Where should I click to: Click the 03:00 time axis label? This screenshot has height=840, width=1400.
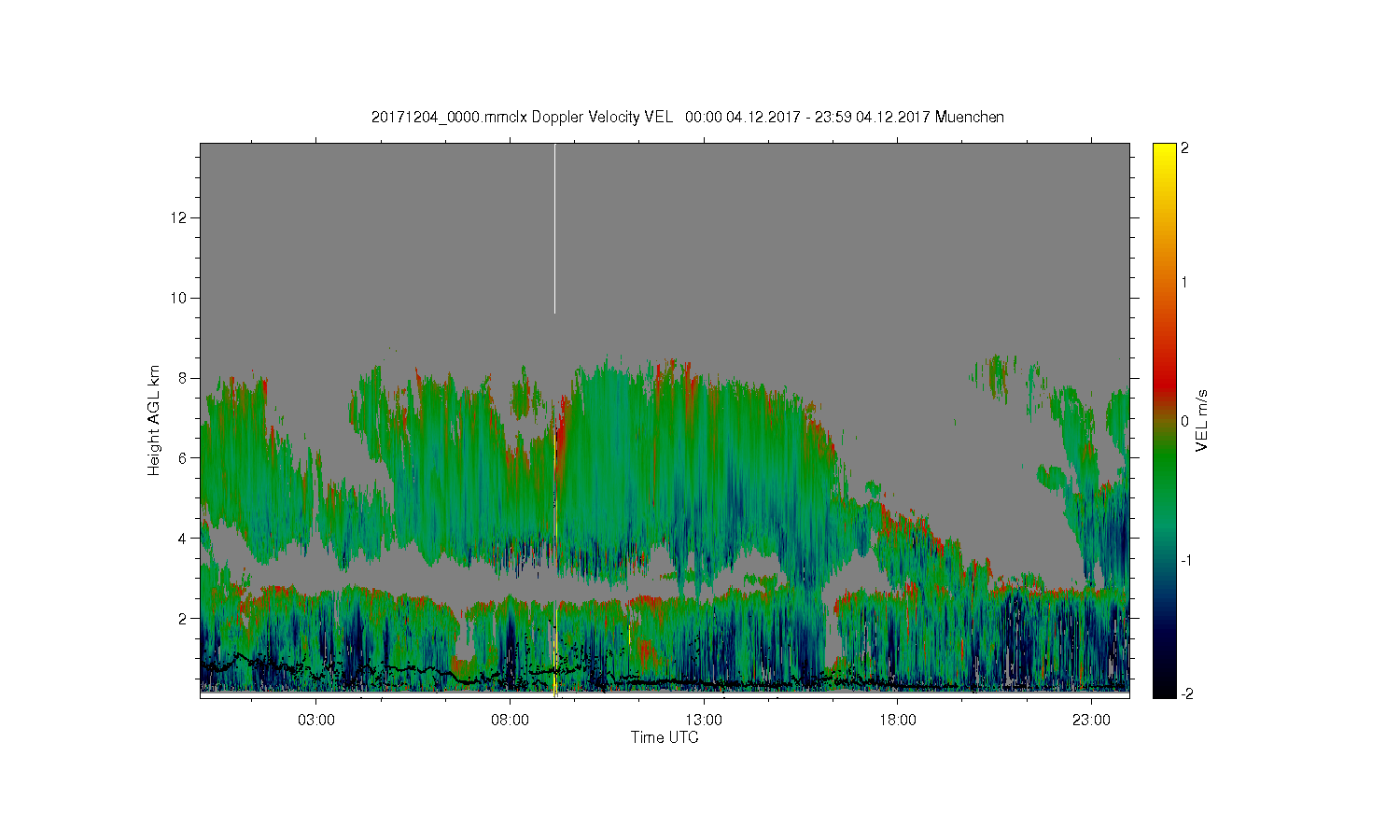[x=316, y=721]
